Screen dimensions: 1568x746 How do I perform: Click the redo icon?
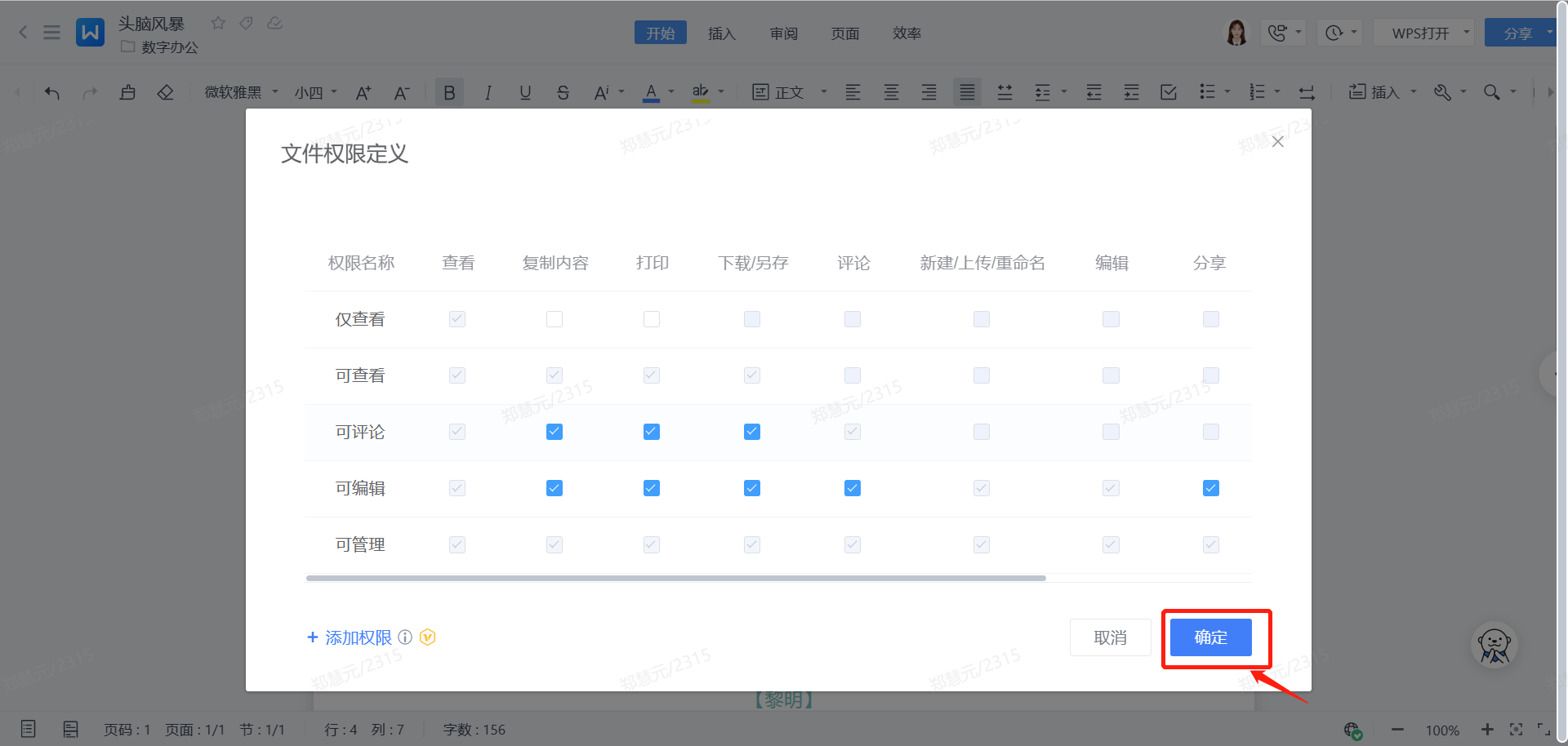pyautogui.click(x=90, y=92)
